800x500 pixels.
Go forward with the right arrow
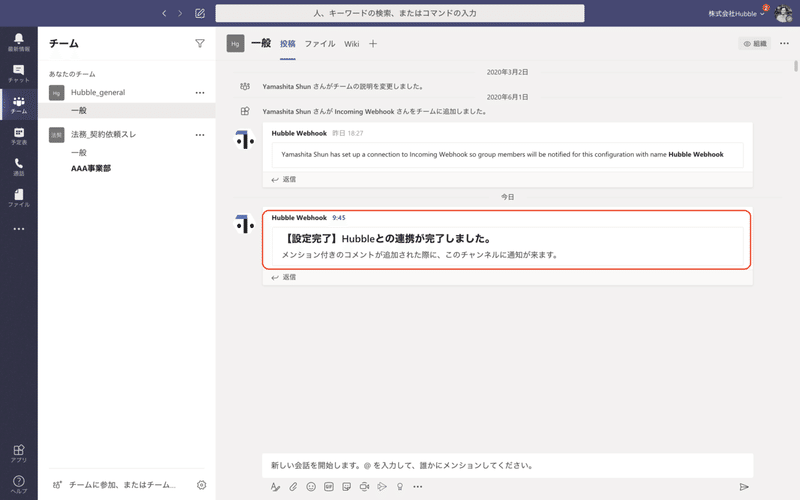click(180, 13)
